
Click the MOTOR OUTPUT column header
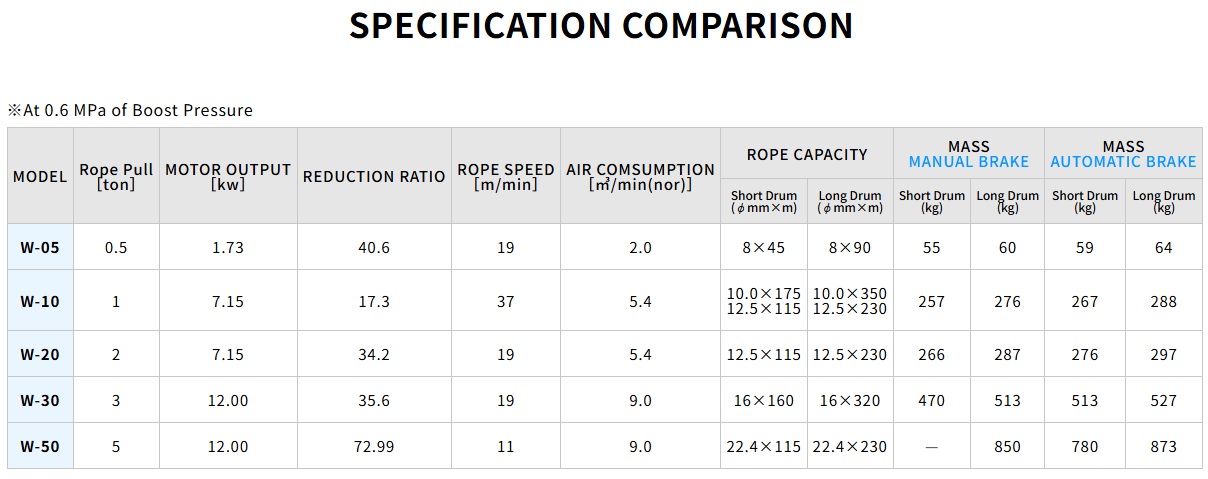[x=228, y=176]
